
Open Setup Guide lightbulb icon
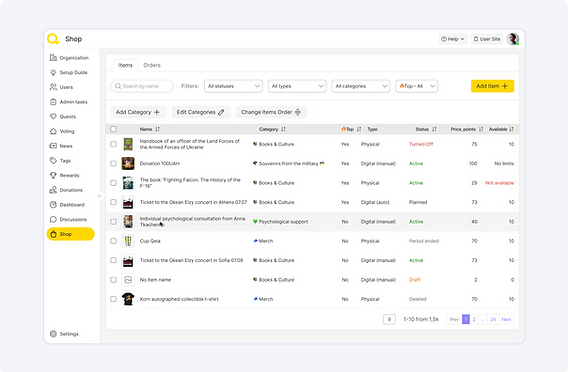tap(53, 72)
